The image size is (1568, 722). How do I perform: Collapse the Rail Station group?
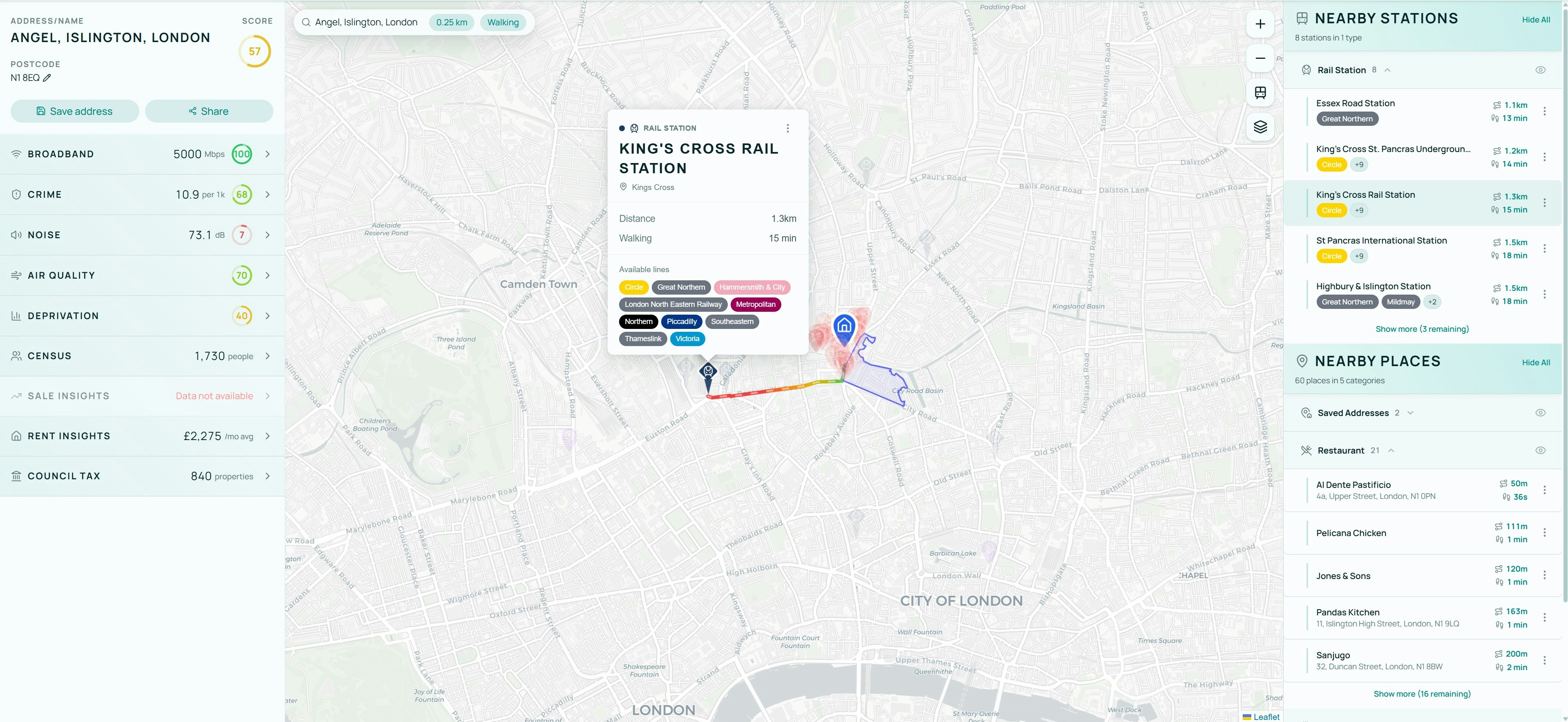point(1387,70)
